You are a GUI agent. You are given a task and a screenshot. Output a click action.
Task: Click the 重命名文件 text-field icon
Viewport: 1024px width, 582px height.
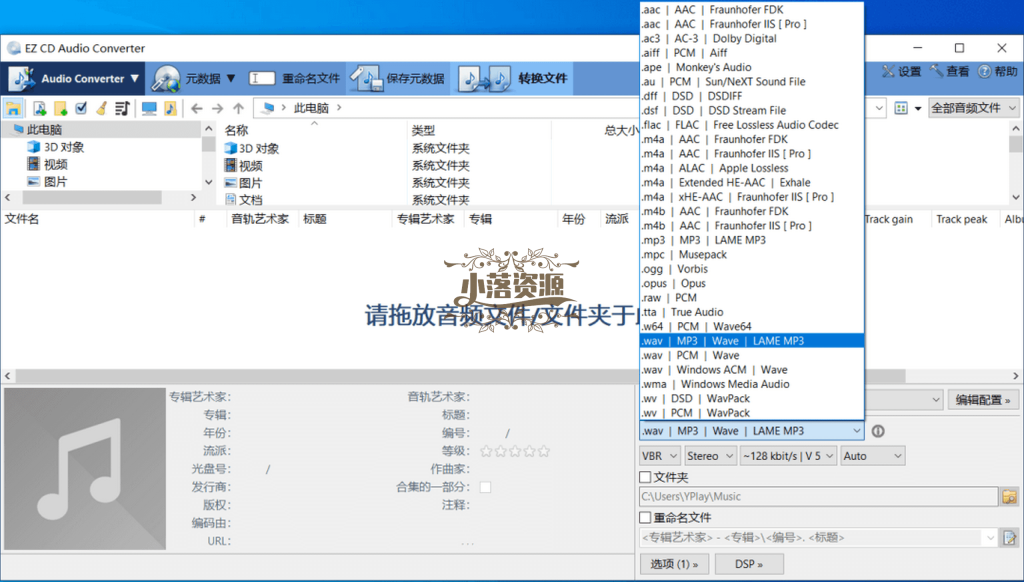pyautogui.click(x=262, y=78)
